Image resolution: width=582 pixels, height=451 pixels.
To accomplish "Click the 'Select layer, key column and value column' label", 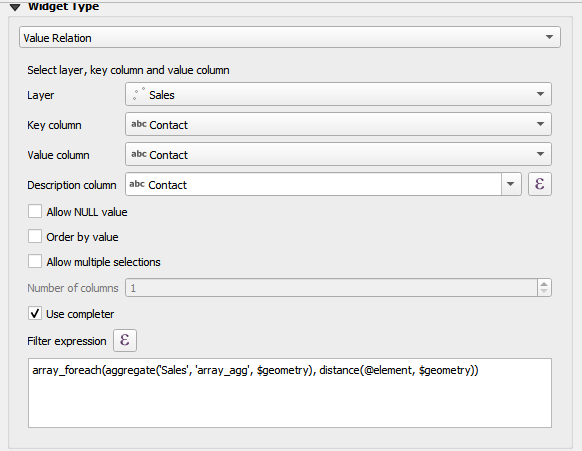I will pyautogui.click(x=128, y=70).
